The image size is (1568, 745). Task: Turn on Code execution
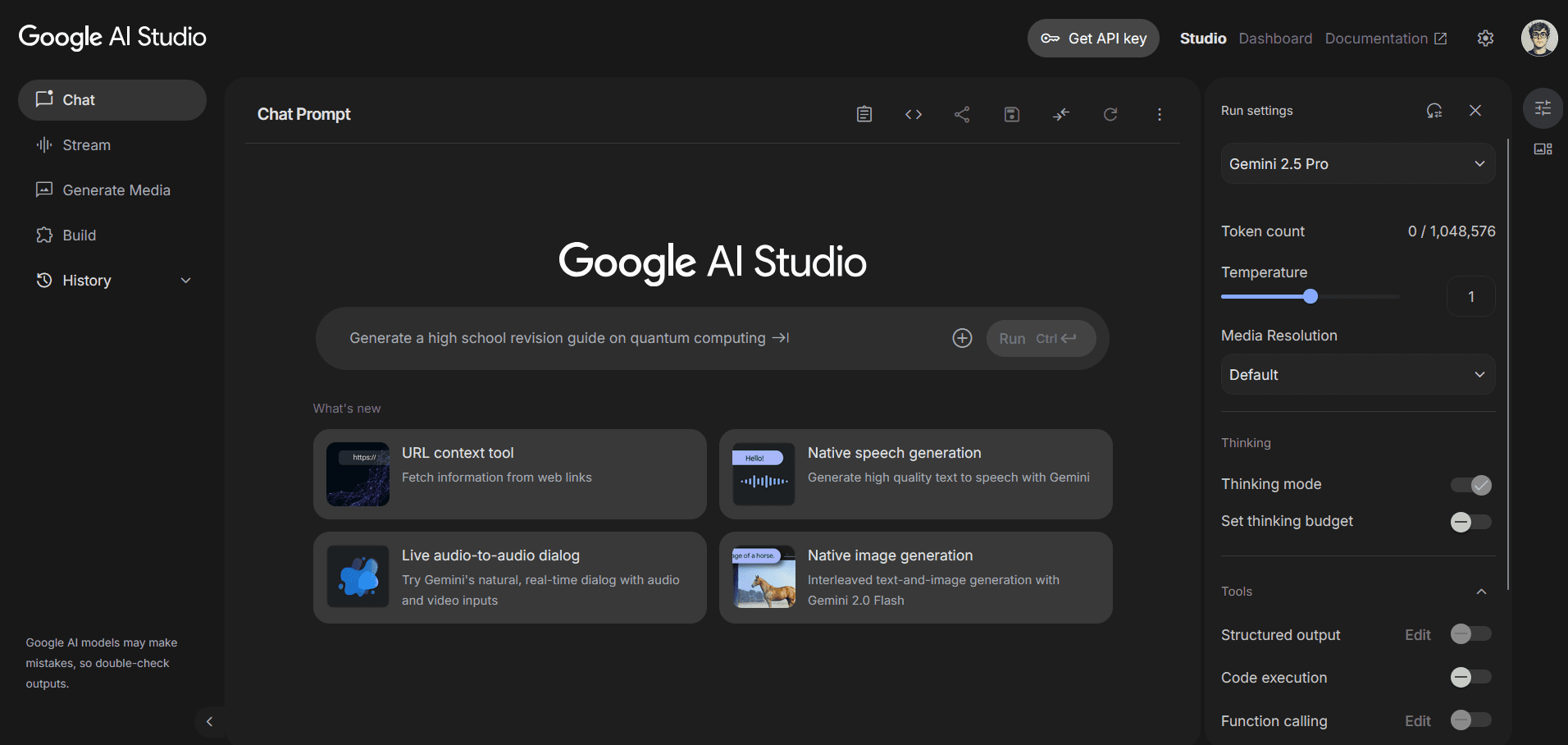(1470, 677)
